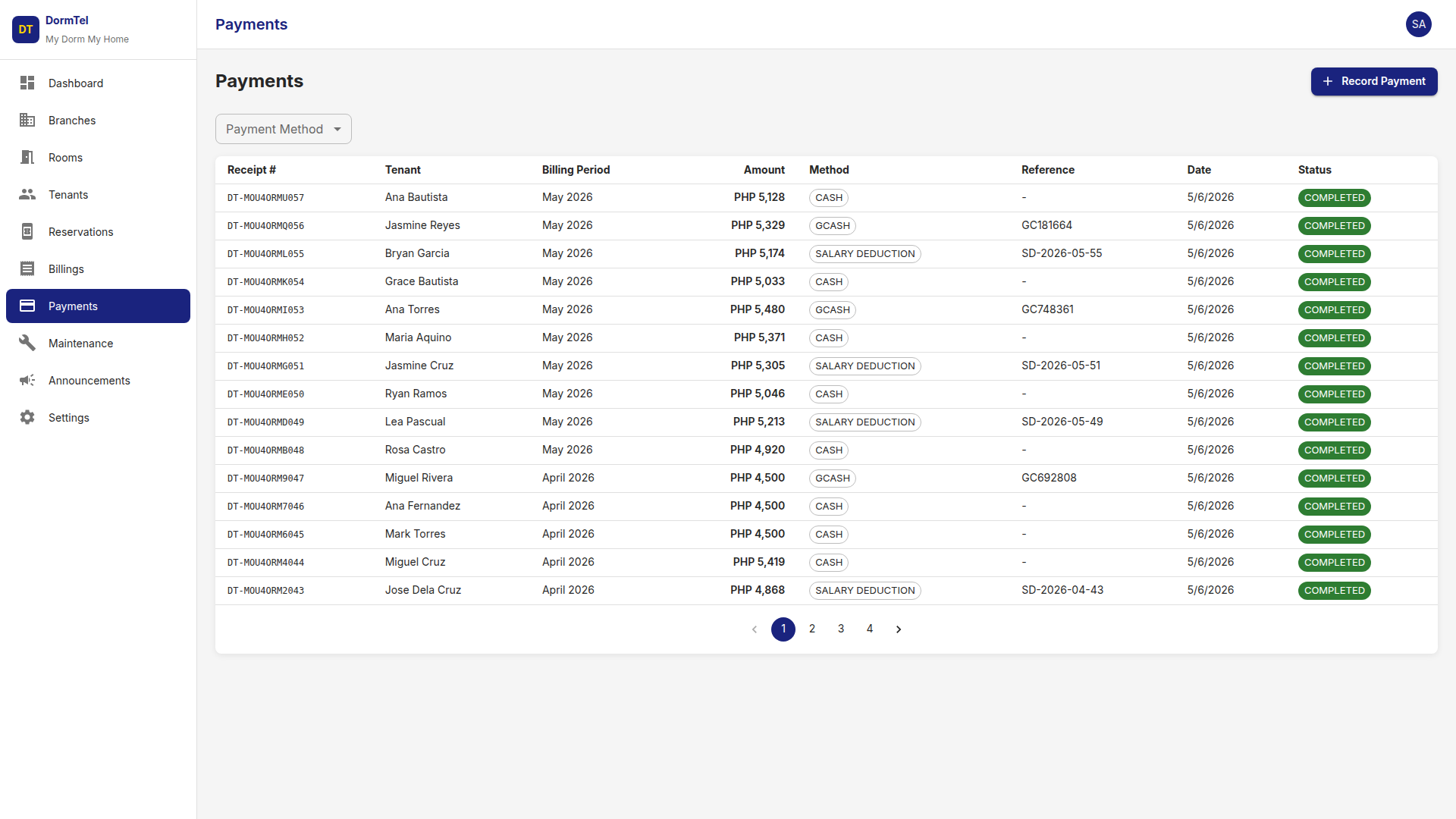Go to page 3
Image resolution: width=1456 pixels, height=819 pixels.
pos(841,629)
